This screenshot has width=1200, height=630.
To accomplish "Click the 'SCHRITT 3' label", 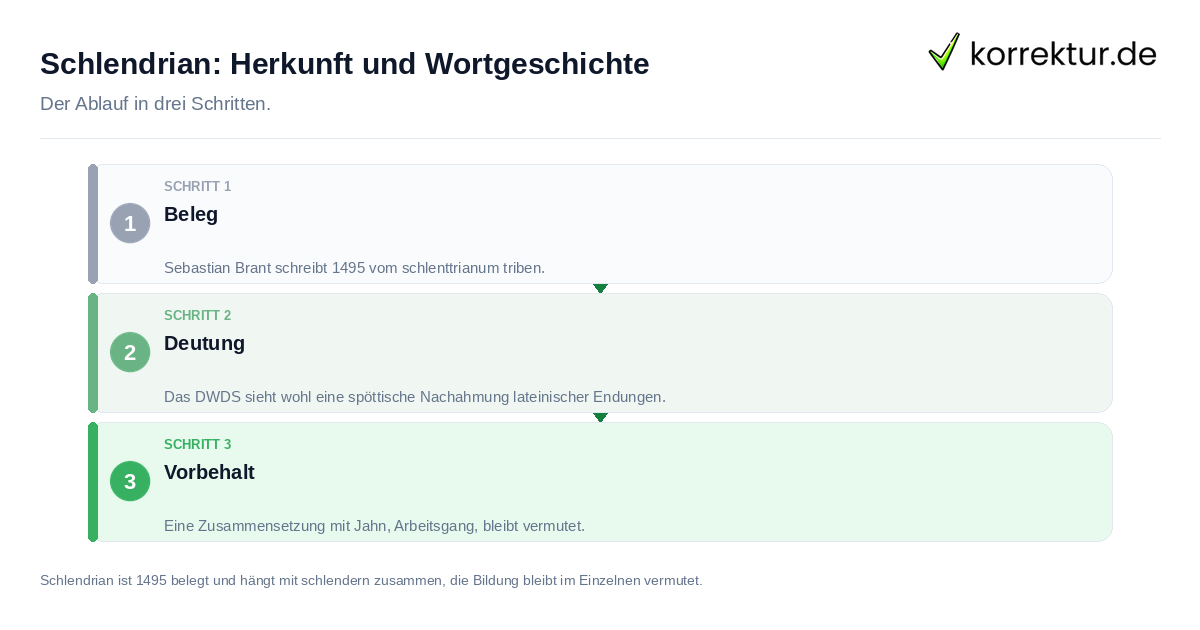I will 198,445.
